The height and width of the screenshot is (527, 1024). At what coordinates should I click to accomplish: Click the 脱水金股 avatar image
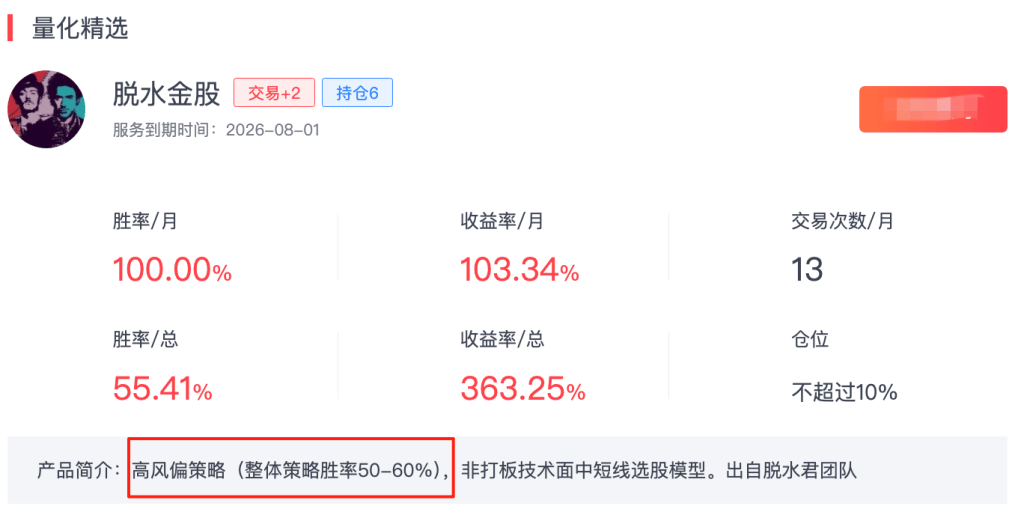(x=46, y=109)
